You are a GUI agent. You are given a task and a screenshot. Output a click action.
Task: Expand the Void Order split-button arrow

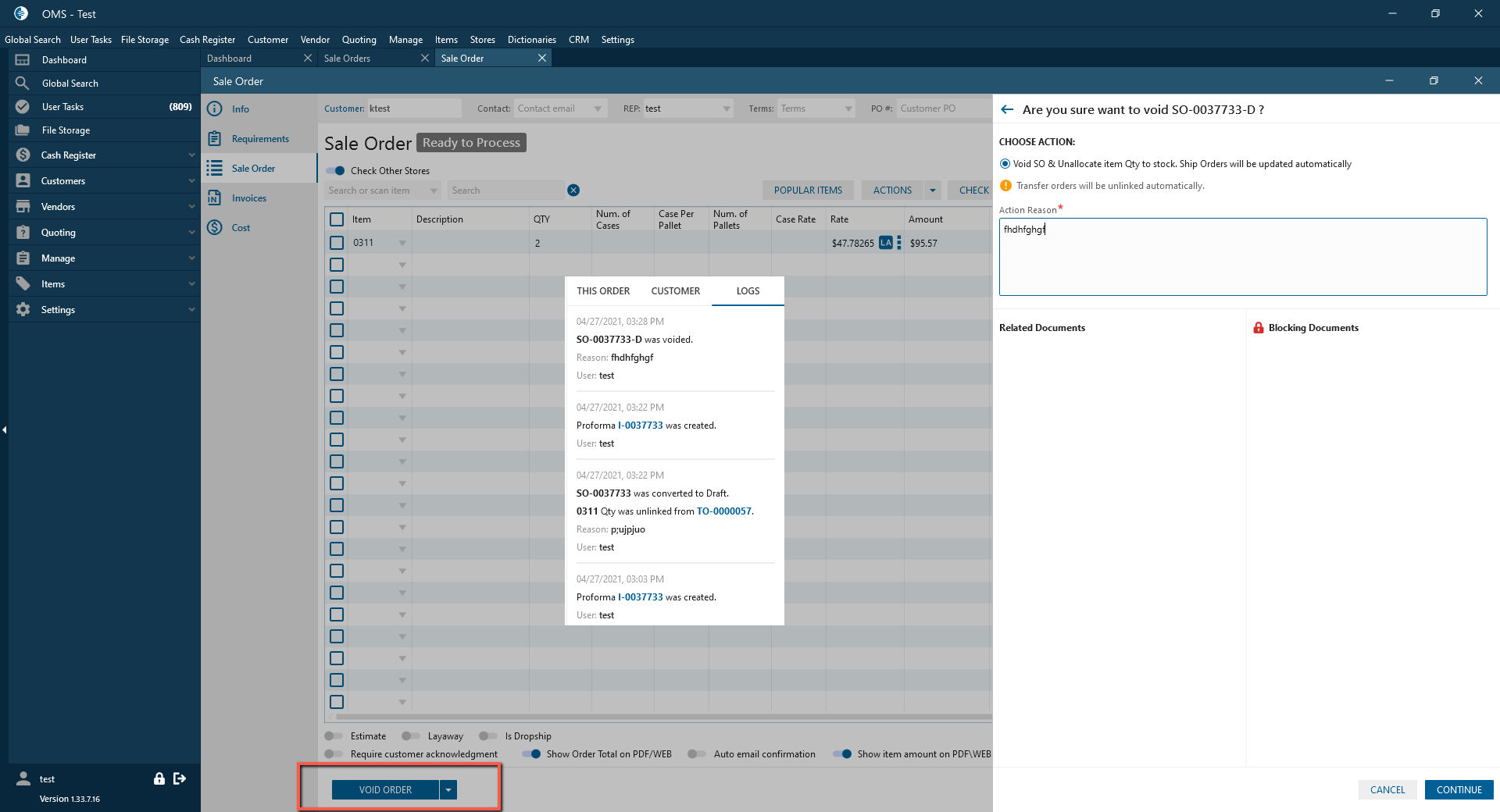pyautogui.click(x=448, y=790)
